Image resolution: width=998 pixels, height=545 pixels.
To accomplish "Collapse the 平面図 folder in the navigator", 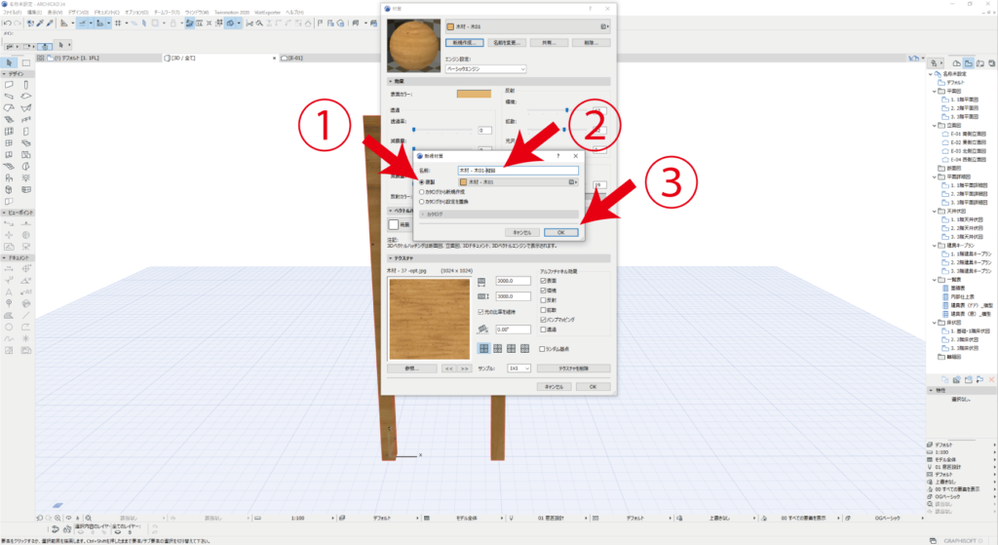I will (934, 91).
